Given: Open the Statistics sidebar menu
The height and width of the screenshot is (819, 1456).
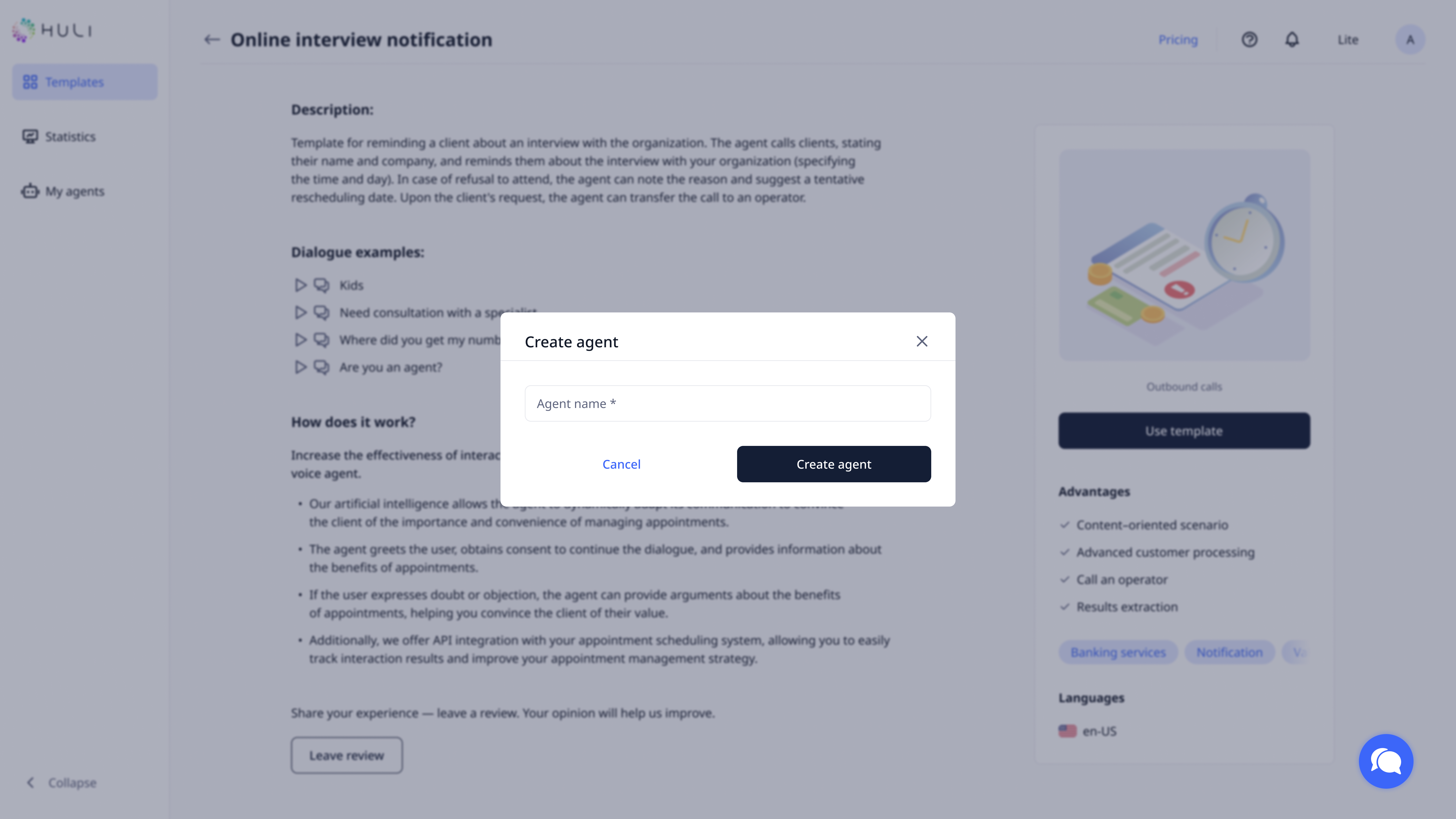Looking at the screenshot, I should point(70,137).
